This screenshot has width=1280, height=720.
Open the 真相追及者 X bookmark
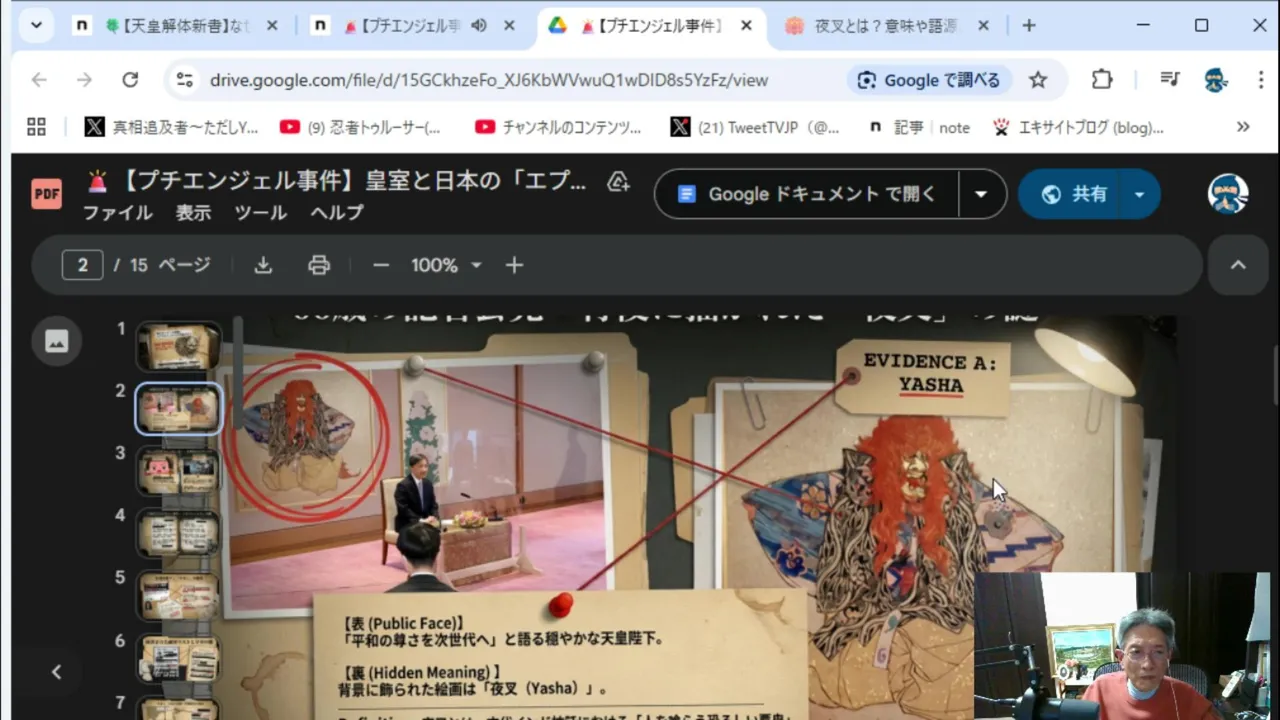[171, 127]
